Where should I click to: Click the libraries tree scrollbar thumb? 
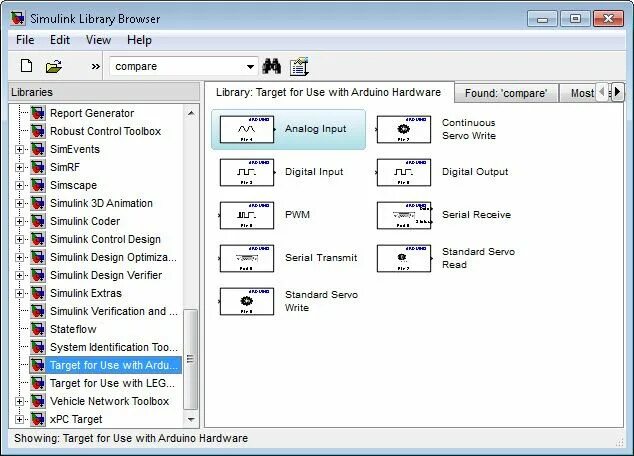190,359
